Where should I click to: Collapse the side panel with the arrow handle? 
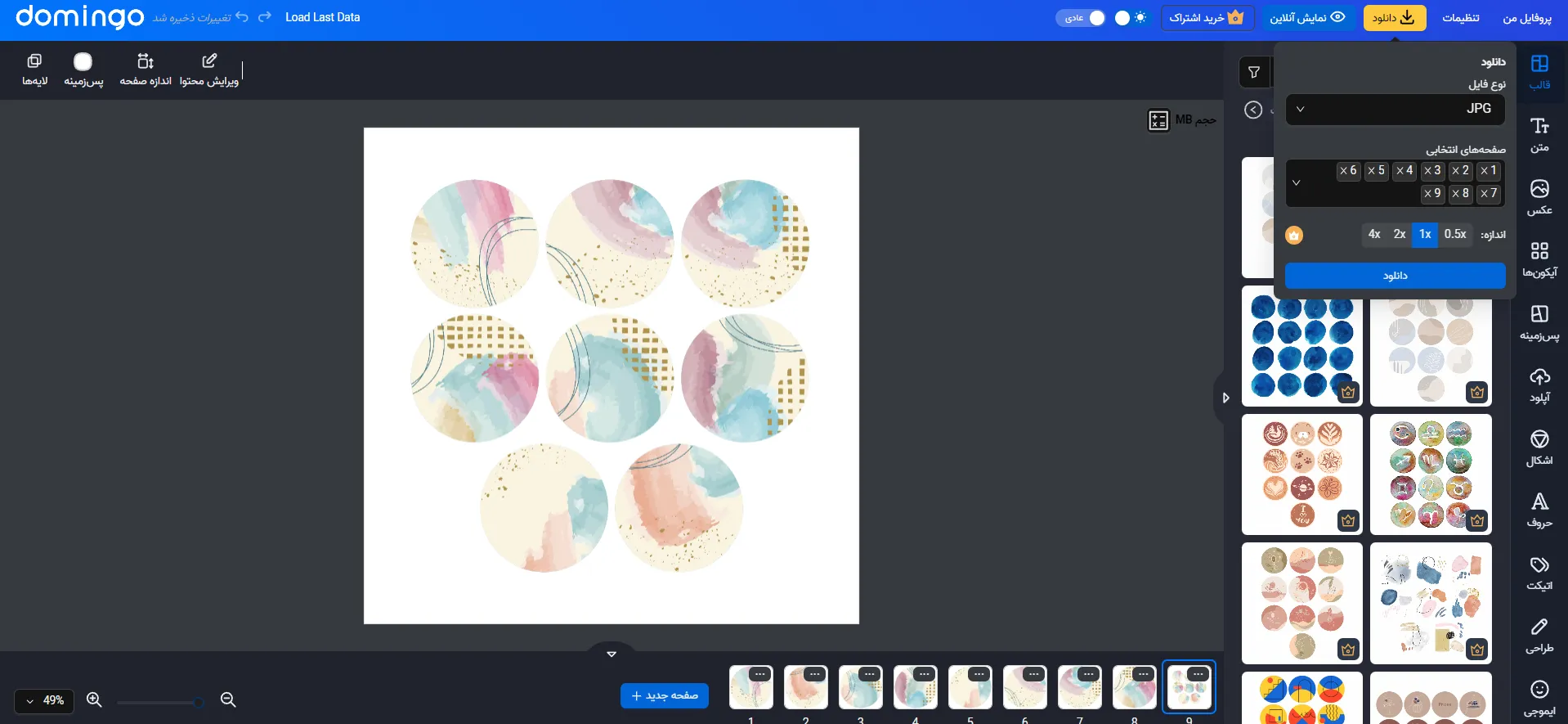1225,398
